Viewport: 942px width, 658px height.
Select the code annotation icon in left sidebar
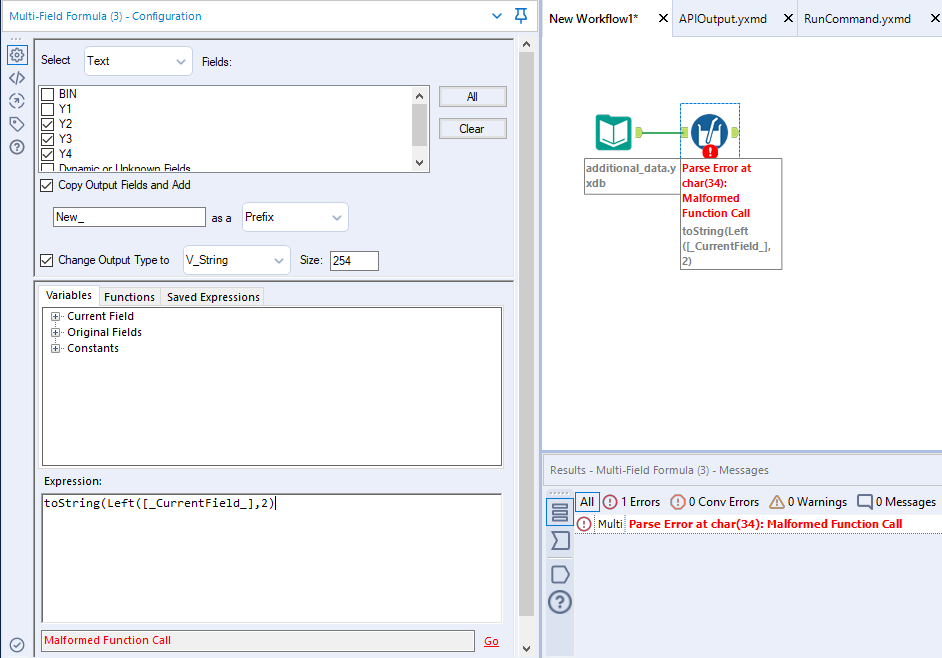tap(16, 78)
